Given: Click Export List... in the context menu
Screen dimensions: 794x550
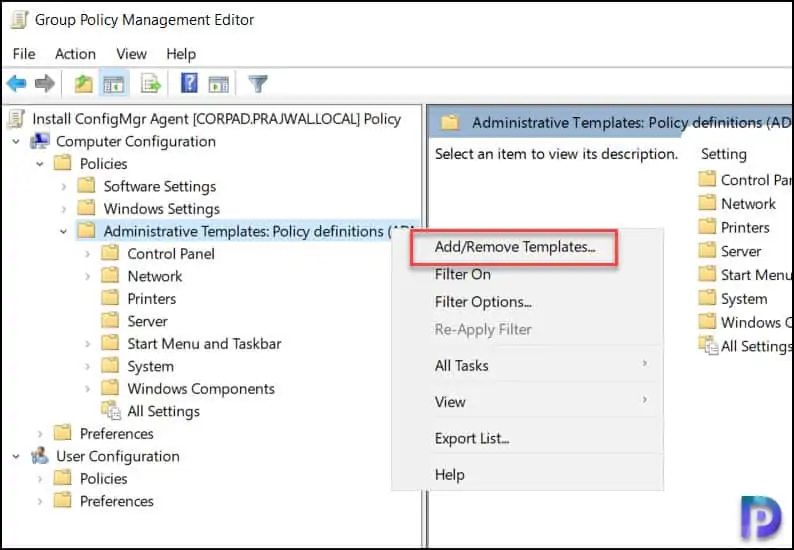Looking at the screenshot, I should [472, 438].
